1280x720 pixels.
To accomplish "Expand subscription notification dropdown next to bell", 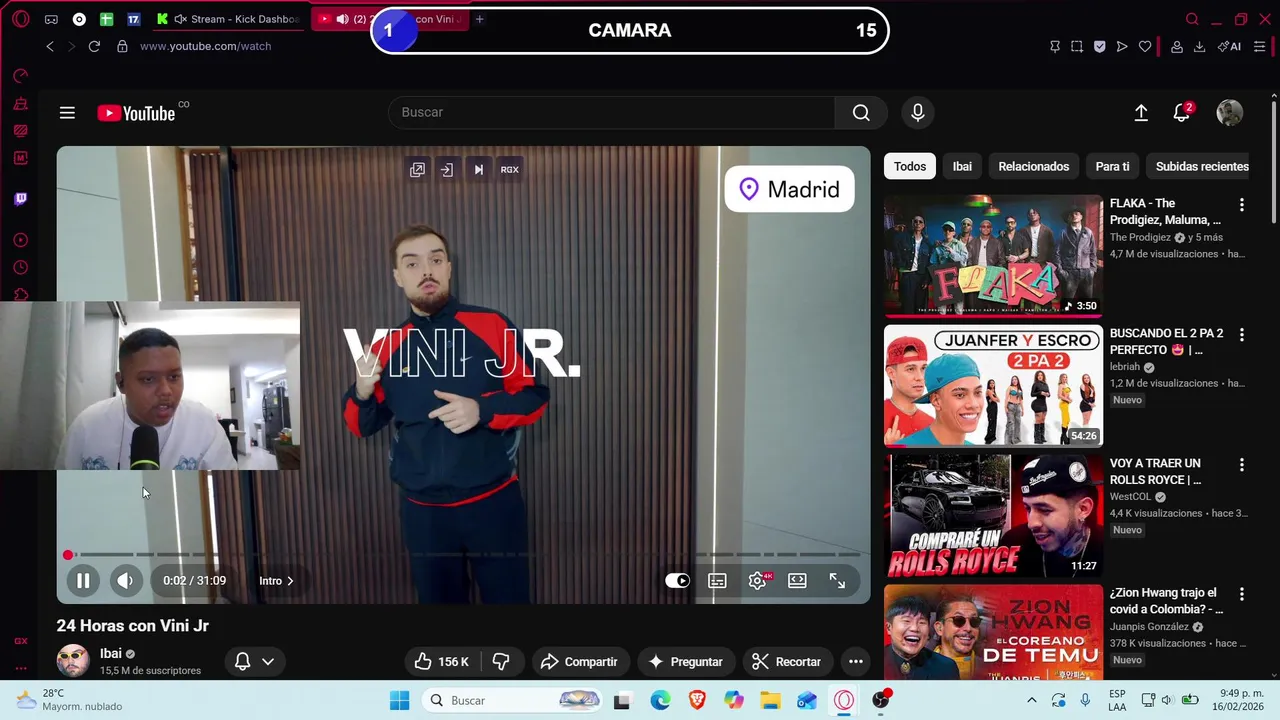I will click(268, 661).
